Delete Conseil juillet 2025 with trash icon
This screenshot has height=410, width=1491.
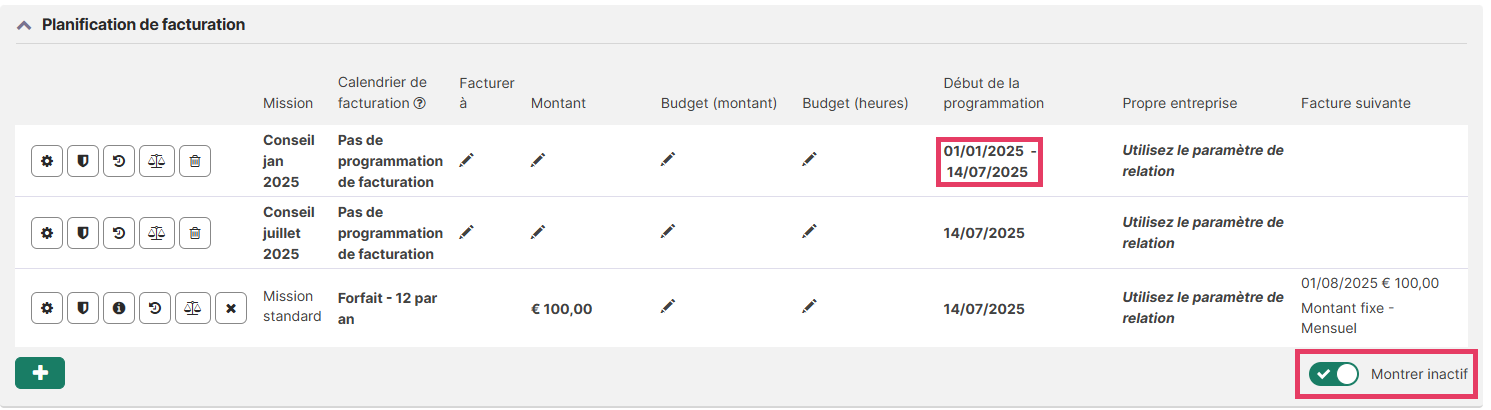(x=195, y=233)
